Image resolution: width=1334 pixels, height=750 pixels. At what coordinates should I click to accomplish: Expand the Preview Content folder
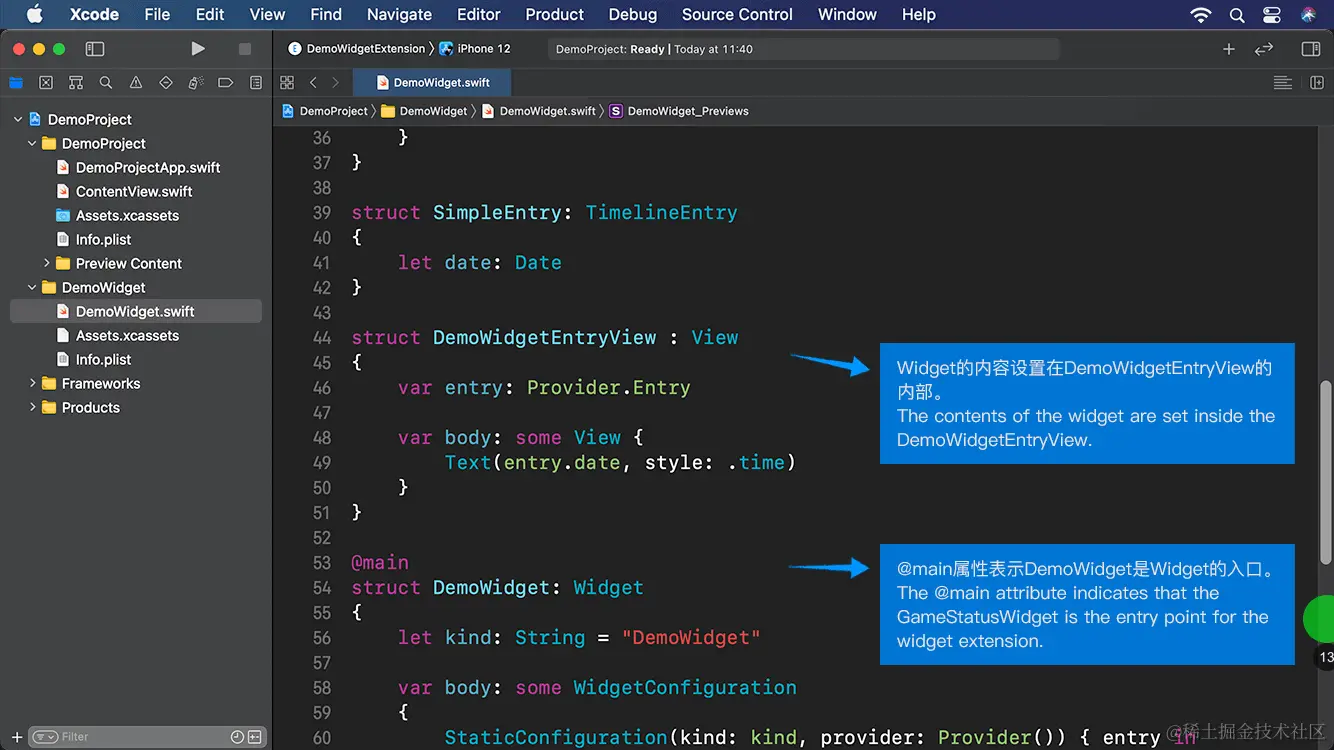coord(46,263)
